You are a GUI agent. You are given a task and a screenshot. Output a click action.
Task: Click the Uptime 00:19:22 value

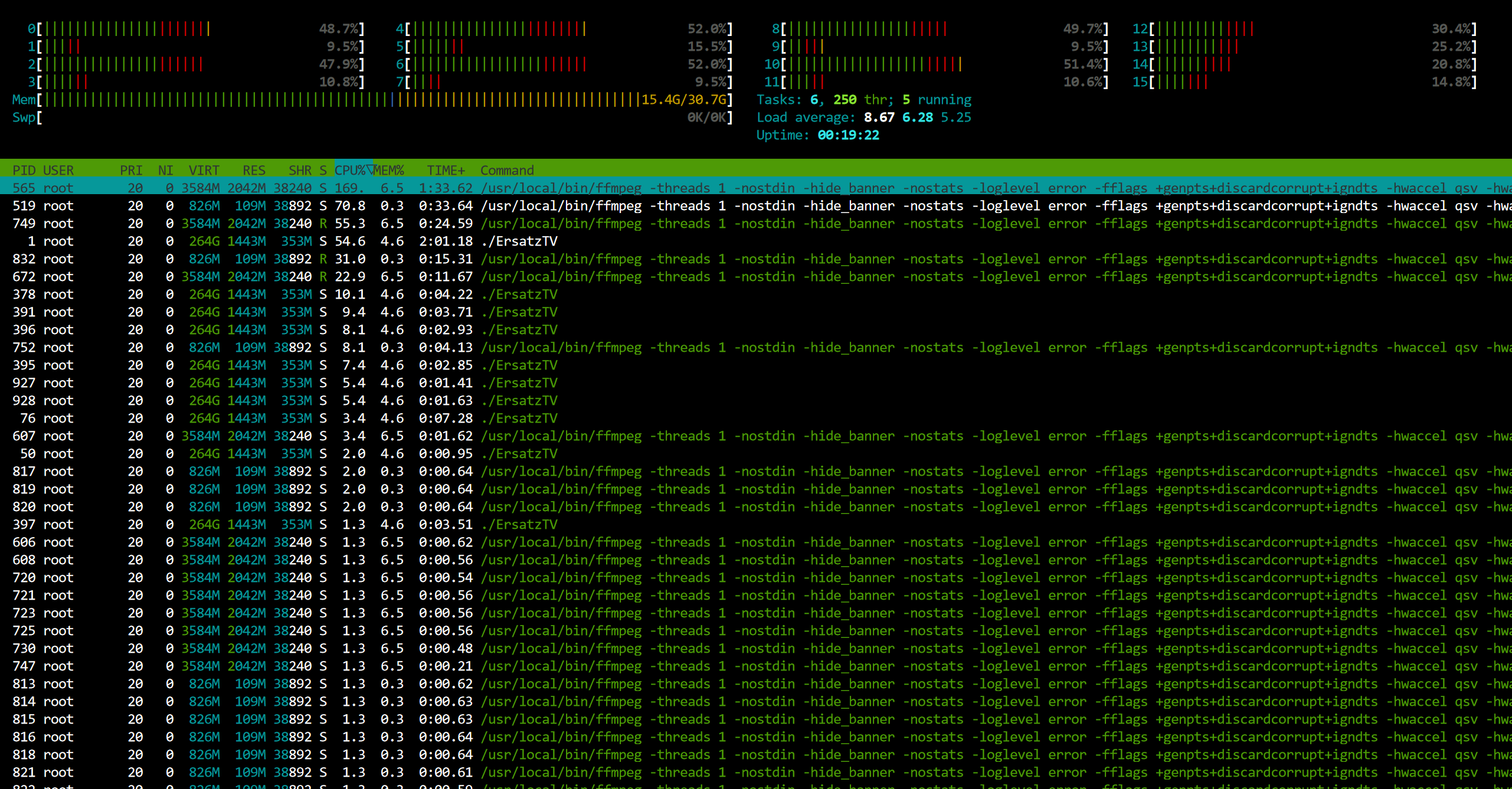849,135
